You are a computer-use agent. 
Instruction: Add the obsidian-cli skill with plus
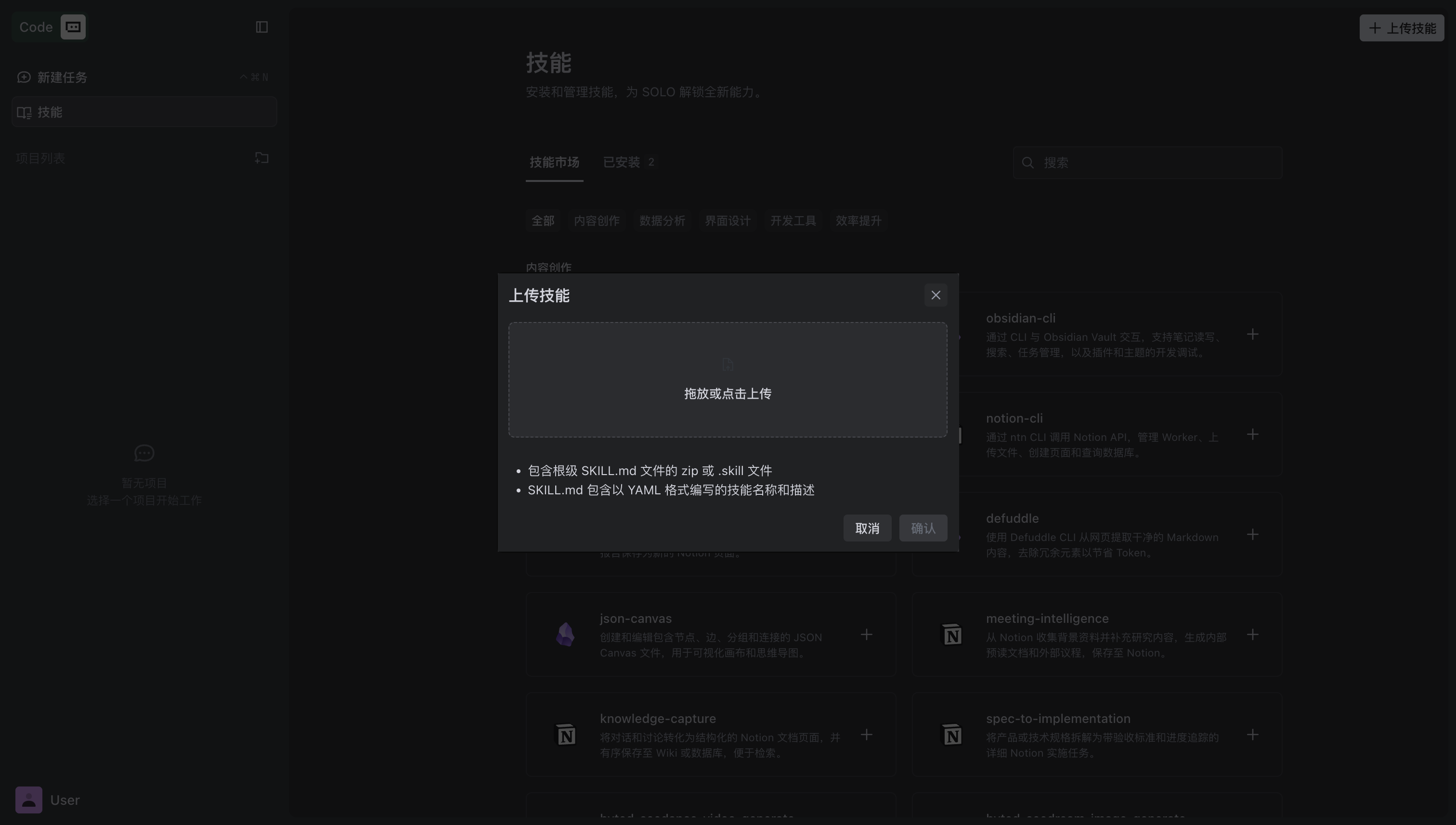click(1252, 335)
